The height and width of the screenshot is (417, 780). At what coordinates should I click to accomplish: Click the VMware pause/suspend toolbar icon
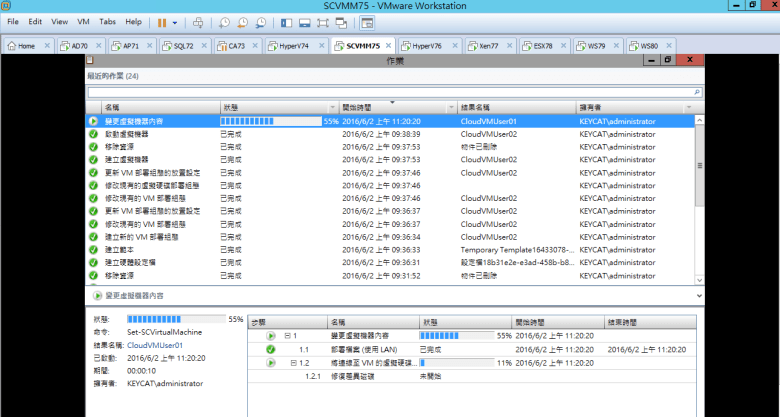(x=161, y=21)
